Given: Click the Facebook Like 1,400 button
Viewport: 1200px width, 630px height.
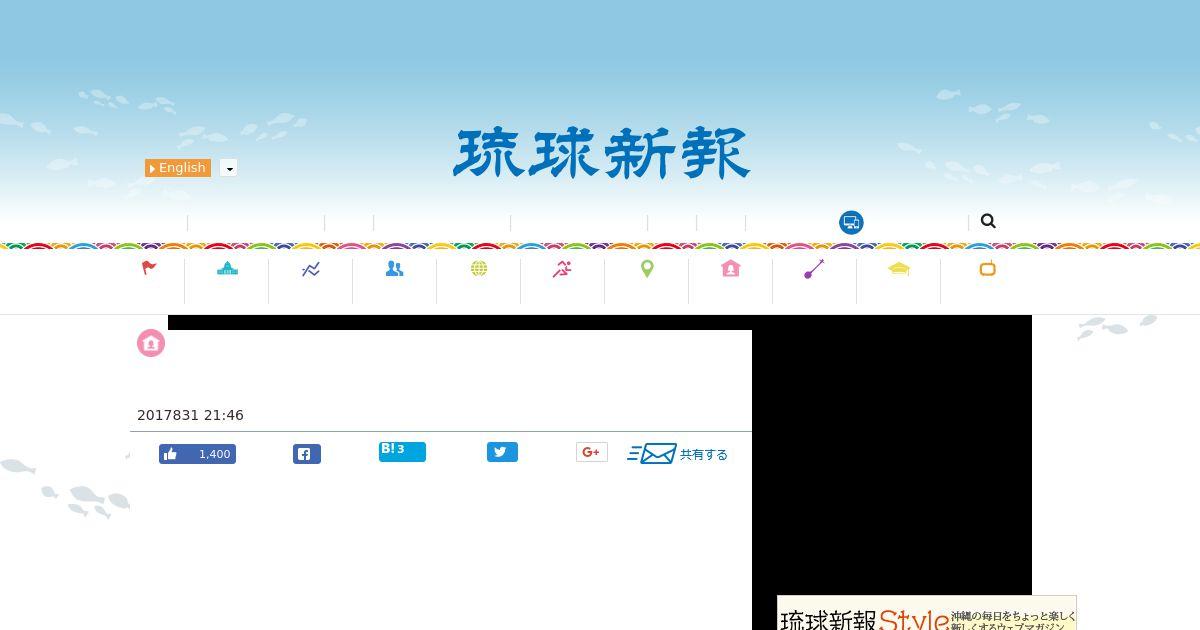Looking at the screenshot, I should pyautogui.click(x=197, y=454).
